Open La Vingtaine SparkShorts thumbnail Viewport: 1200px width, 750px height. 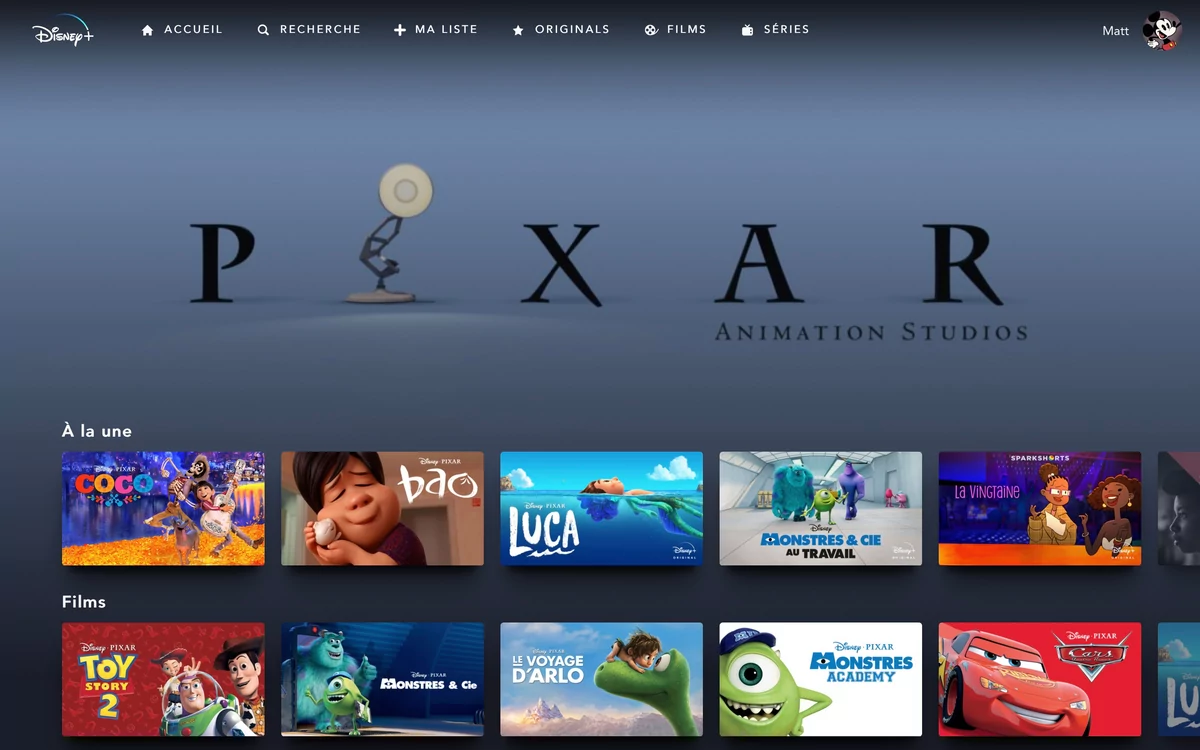click(1039, 508)
